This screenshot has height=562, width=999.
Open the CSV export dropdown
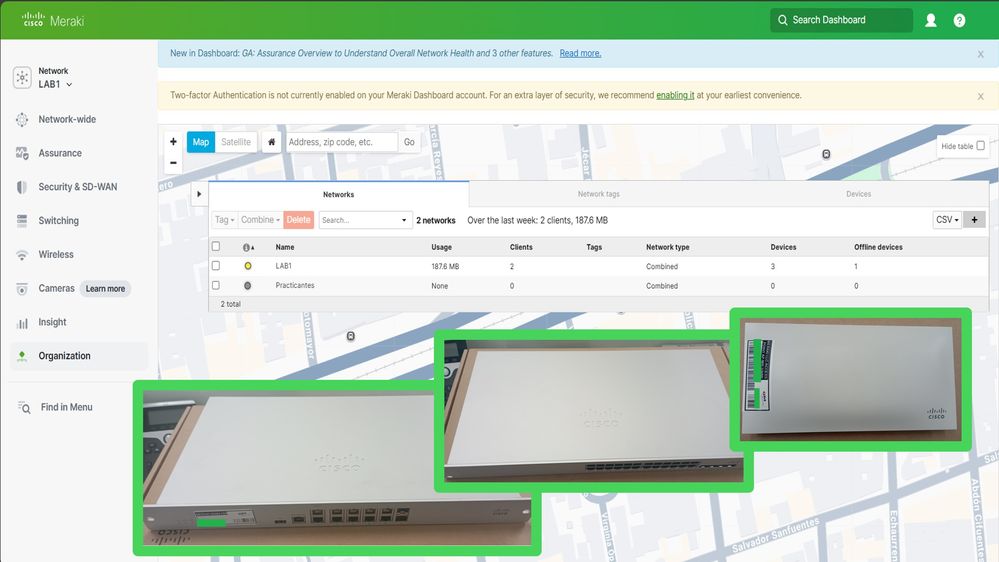946,220
